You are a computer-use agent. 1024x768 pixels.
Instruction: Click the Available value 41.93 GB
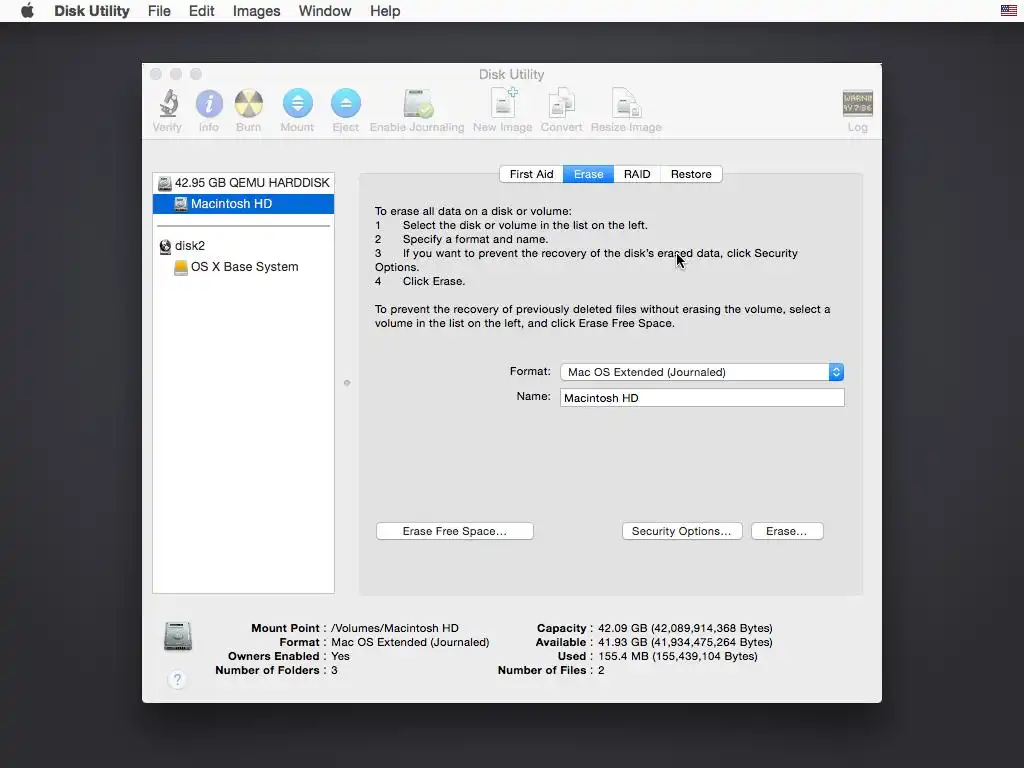(685, 642)
